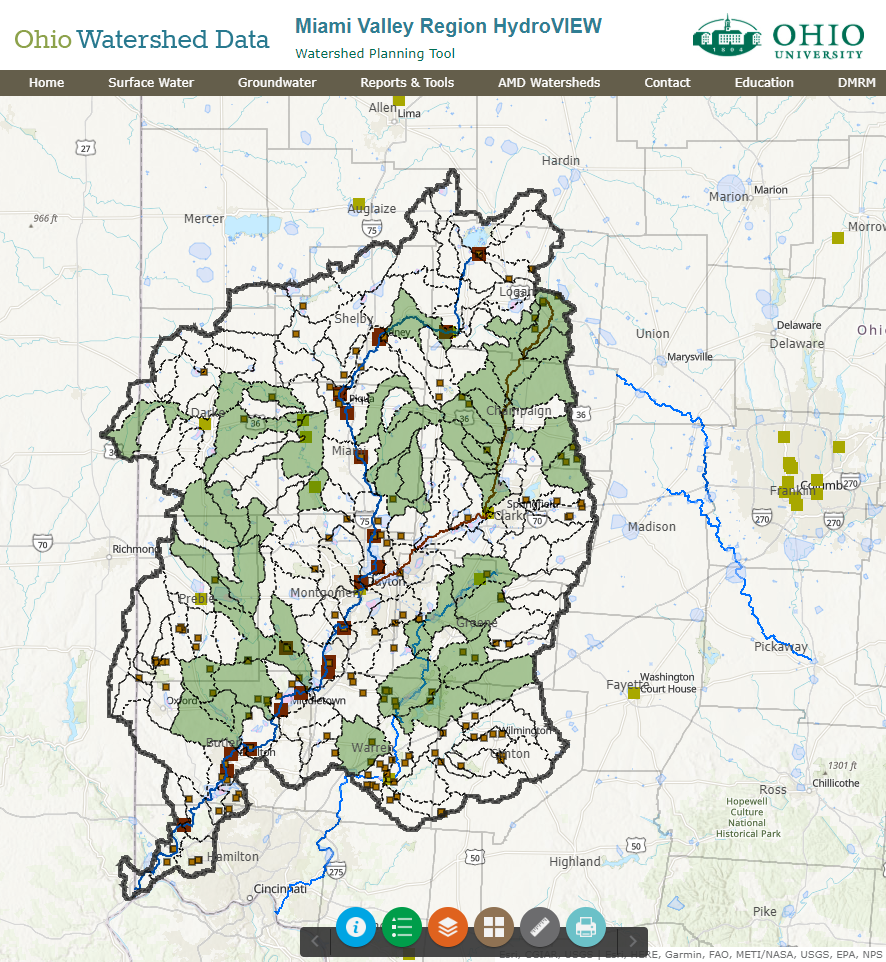Open the blue info widget
The height and width of the screenshot is (962, 886).
[x=355, y=927]
